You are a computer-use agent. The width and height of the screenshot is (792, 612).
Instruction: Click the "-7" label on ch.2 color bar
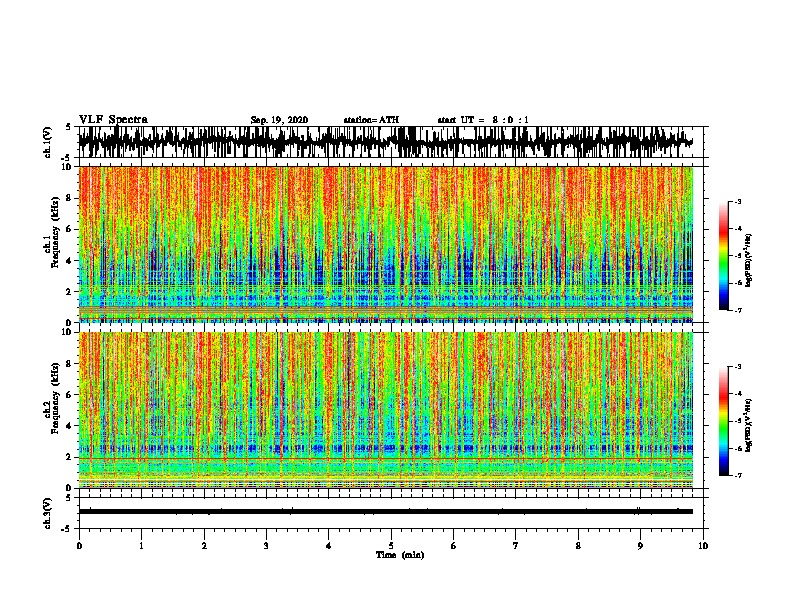click(x=737, y=475)
